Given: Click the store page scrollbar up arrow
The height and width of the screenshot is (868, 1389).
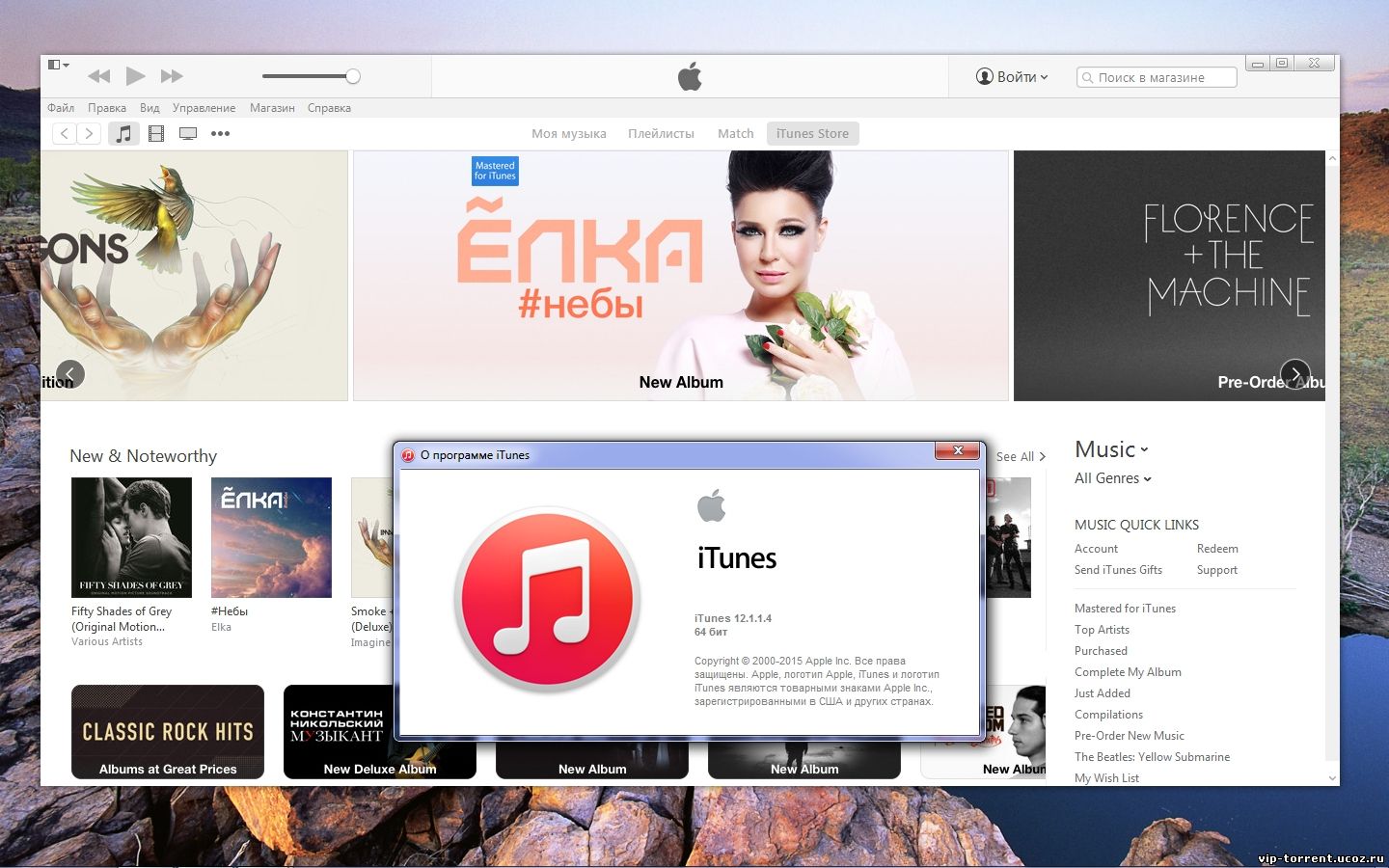Looking at the screenshot, I should click(x=1332, y=158).
